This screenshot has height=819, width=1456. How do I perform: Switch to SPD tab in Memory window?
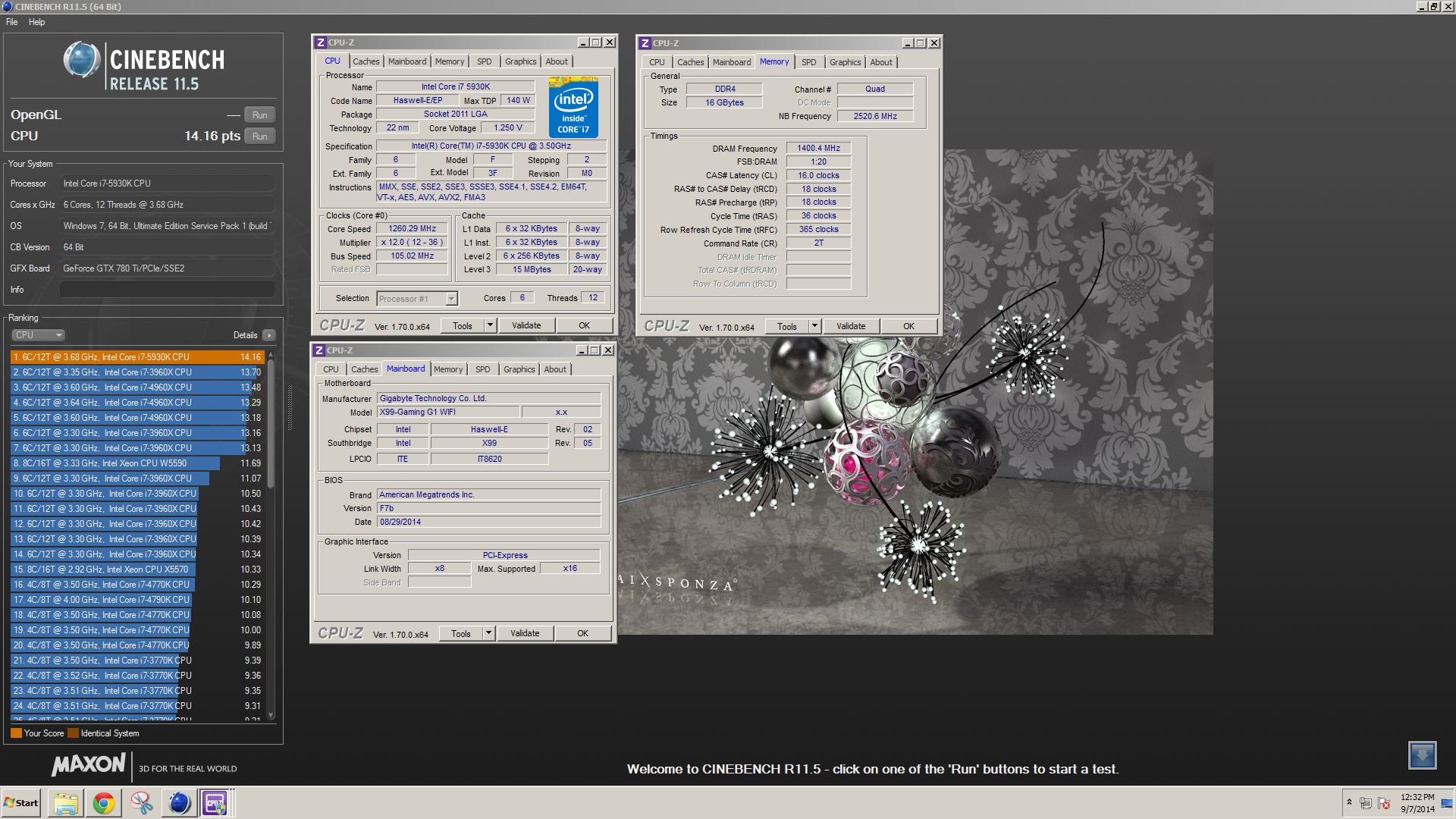point(809,62)
